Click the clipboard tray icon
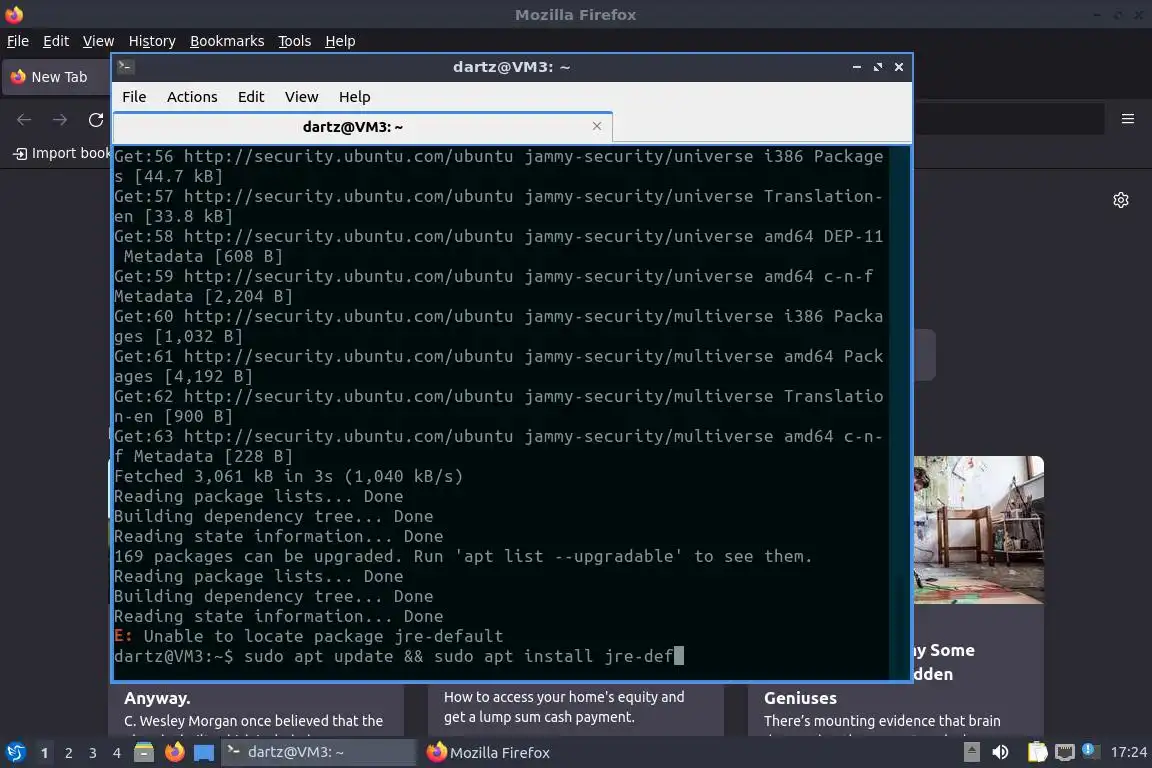Image resolution: width=1152 pixels, height=768 pixels. [x=1037, y=753]
